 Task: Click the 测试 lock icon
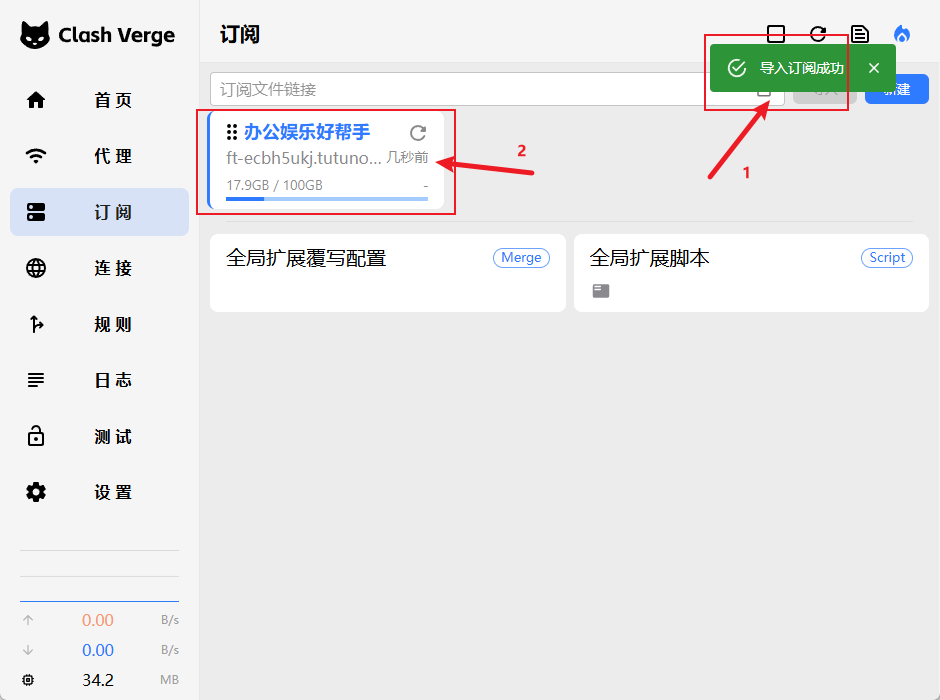[x=36, y=436]
